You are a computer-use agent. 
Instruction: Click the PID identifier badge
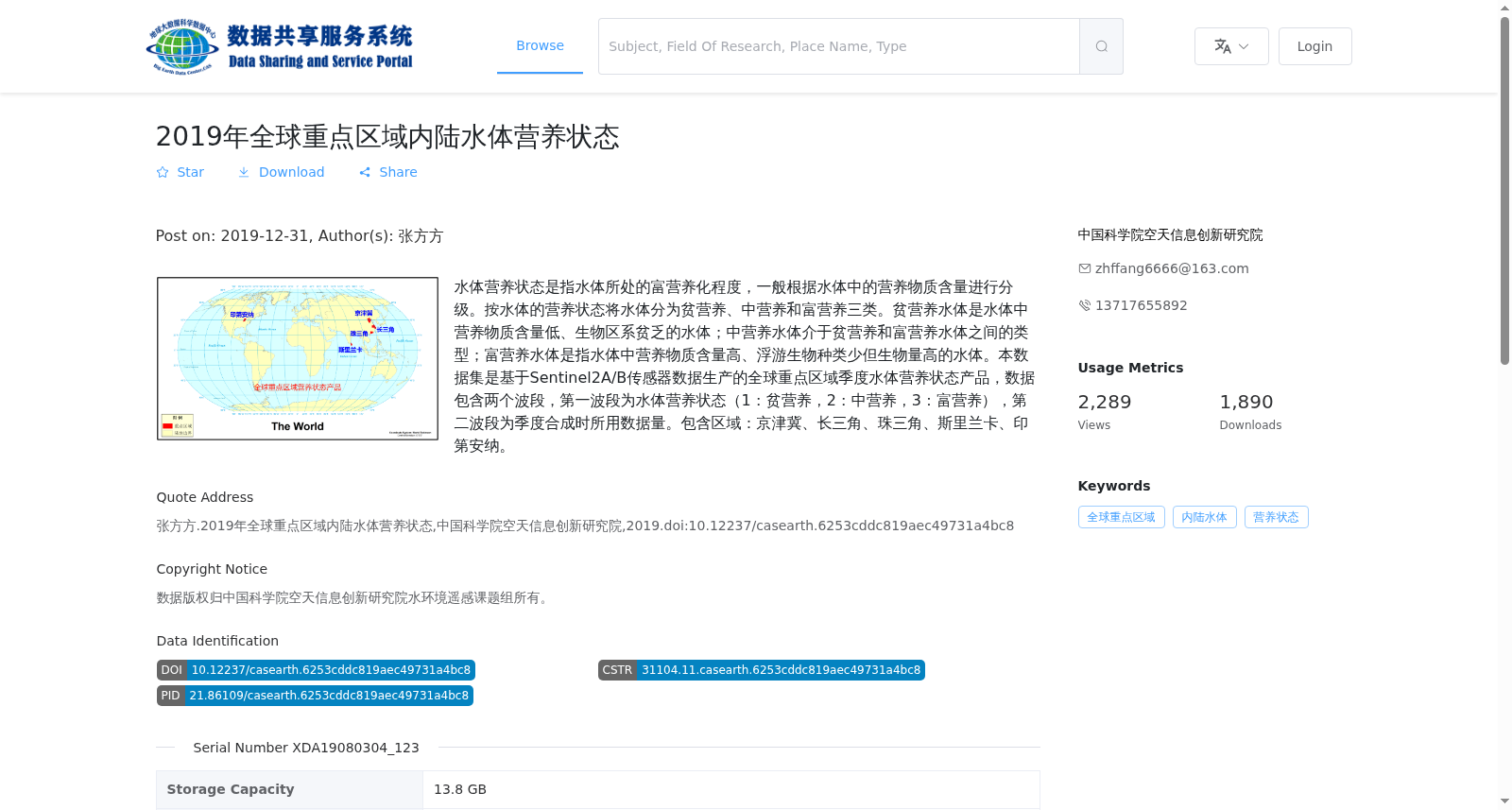tap(315, 696)
